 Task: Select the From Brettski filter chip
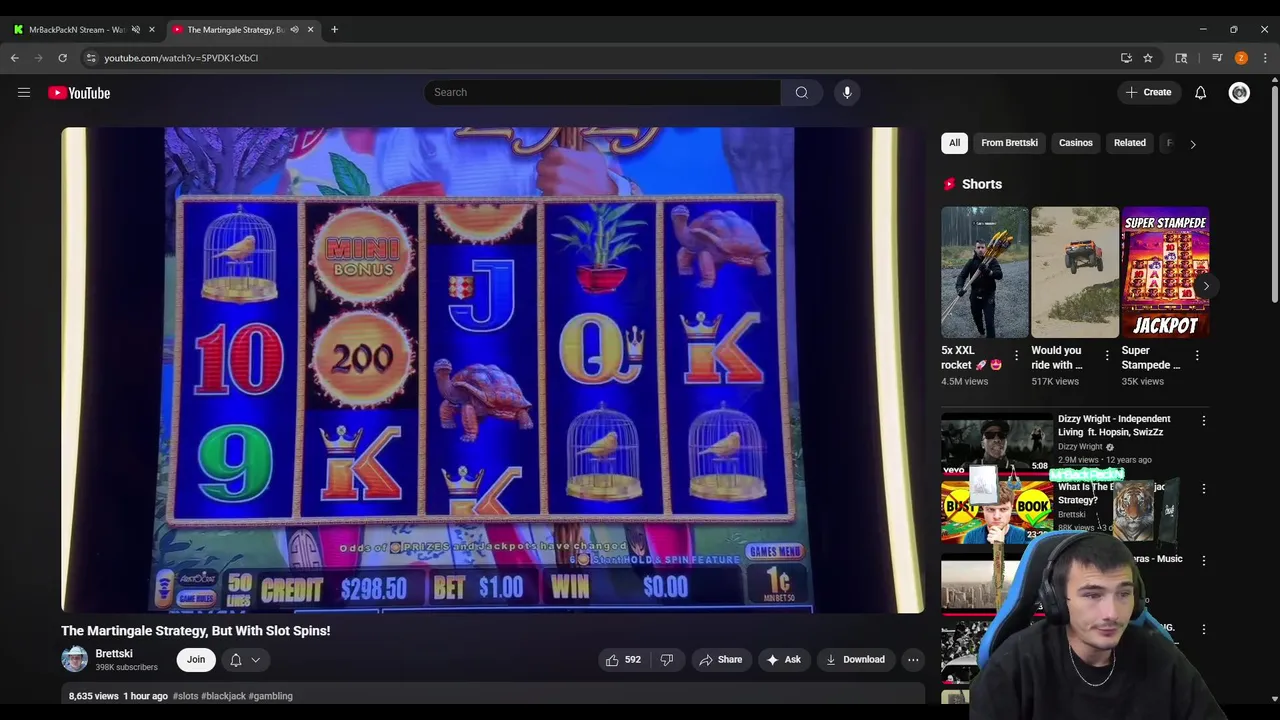[1009, 143]
